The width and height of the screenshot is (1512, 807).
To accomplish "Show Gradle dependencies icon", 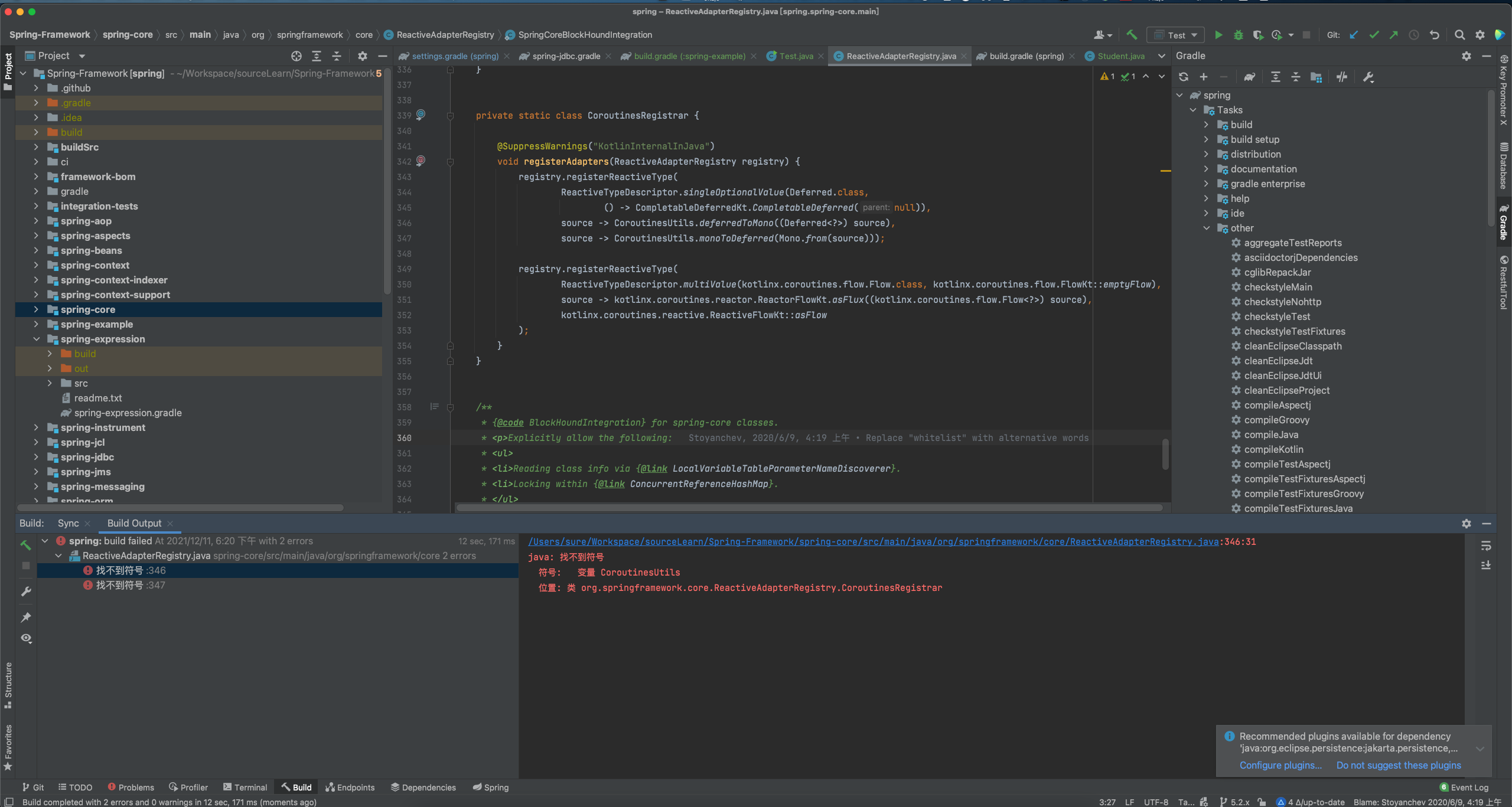I will click(x=1316, y=77).
